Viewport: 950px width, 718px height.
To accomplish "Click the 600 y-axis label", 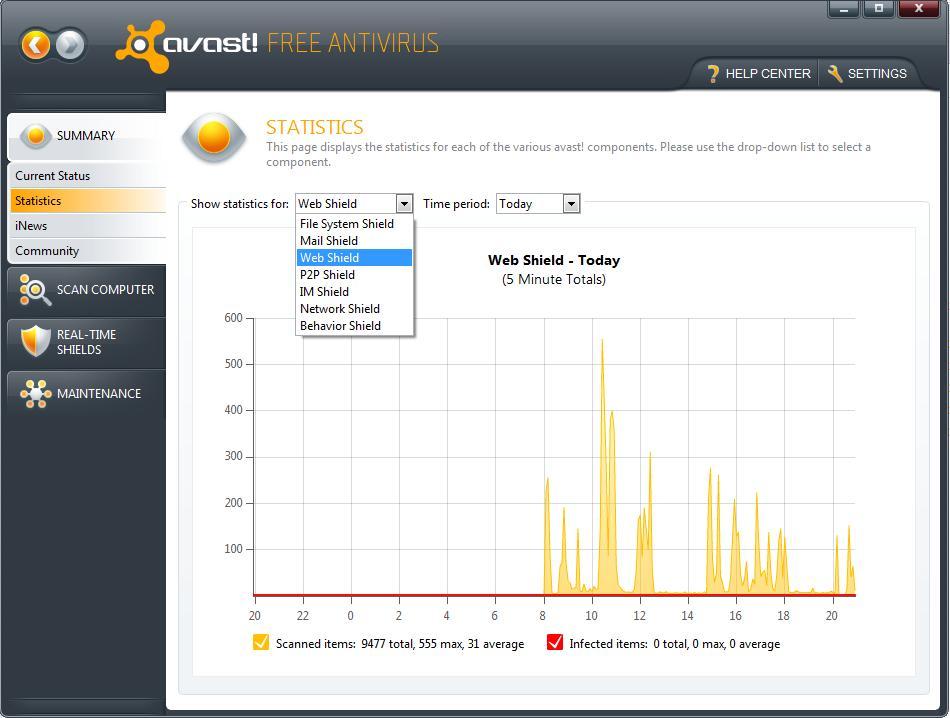I will (233, 317).
